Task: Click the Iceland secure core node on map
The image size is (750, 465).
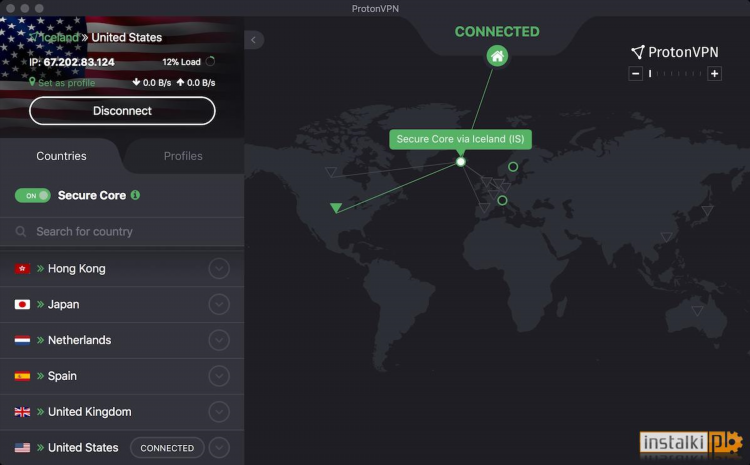Action: click(x=461, y=162)
